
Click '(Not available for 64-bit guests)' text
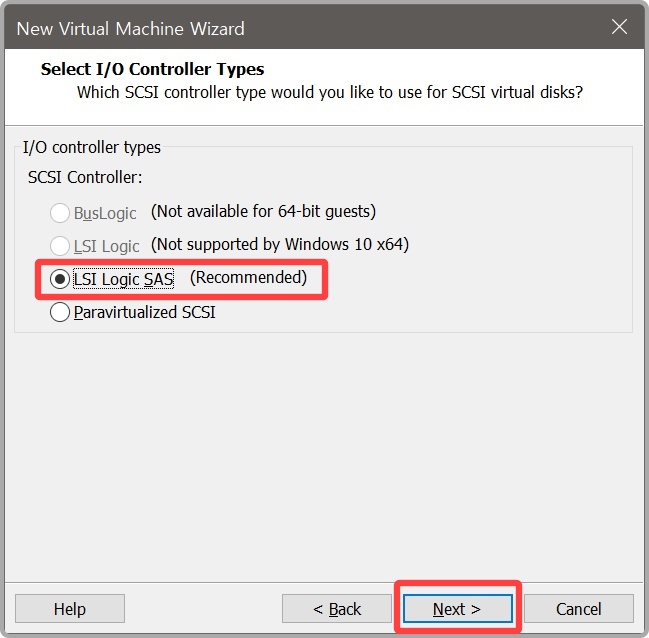[263, 212]
